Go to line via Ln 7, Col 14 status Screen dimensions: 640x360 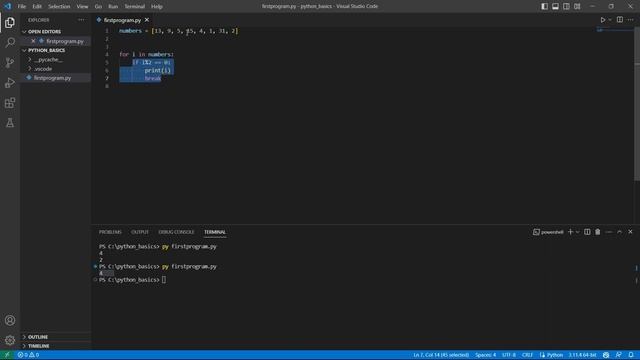441,355
